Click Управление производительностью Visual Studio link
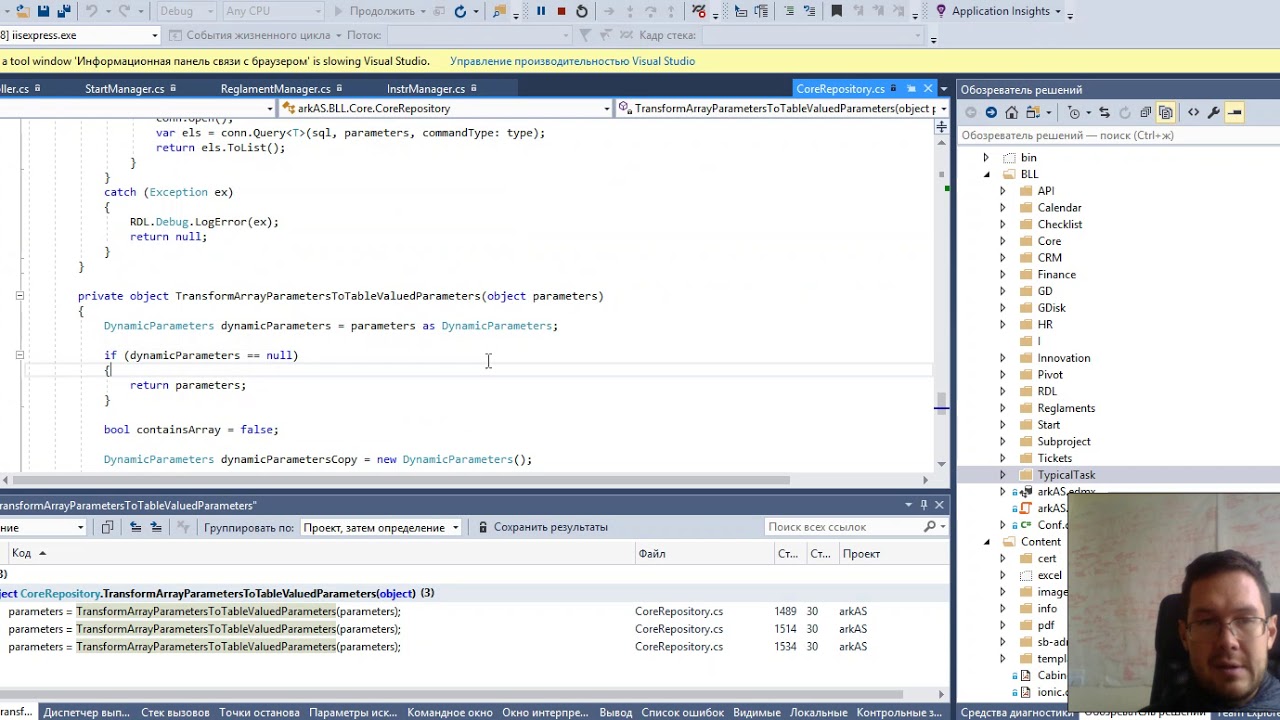The width and height of the screenshot is (1280, 720). (572, 61)
